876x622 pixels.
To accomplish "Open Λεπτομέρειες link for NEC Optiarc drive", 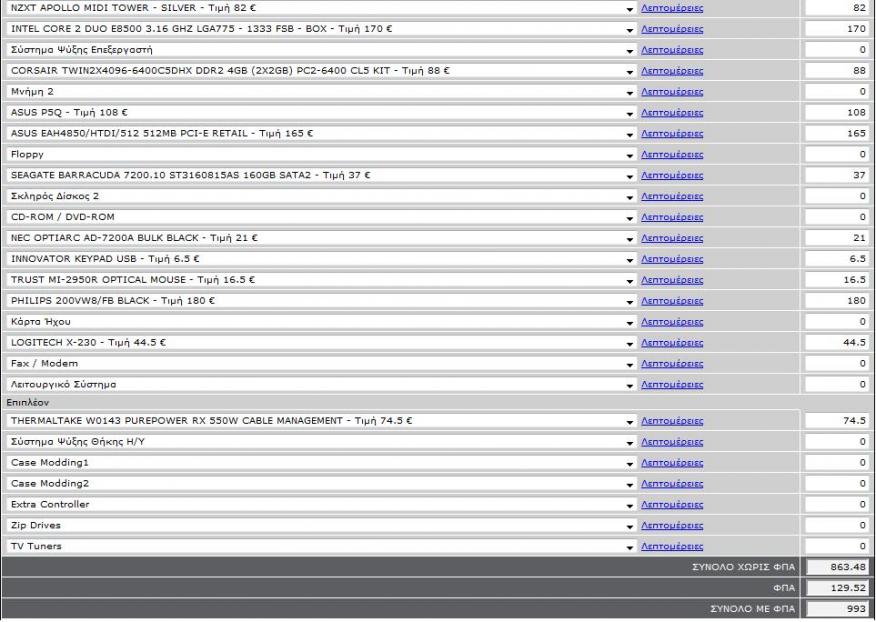I will (672, 238).
